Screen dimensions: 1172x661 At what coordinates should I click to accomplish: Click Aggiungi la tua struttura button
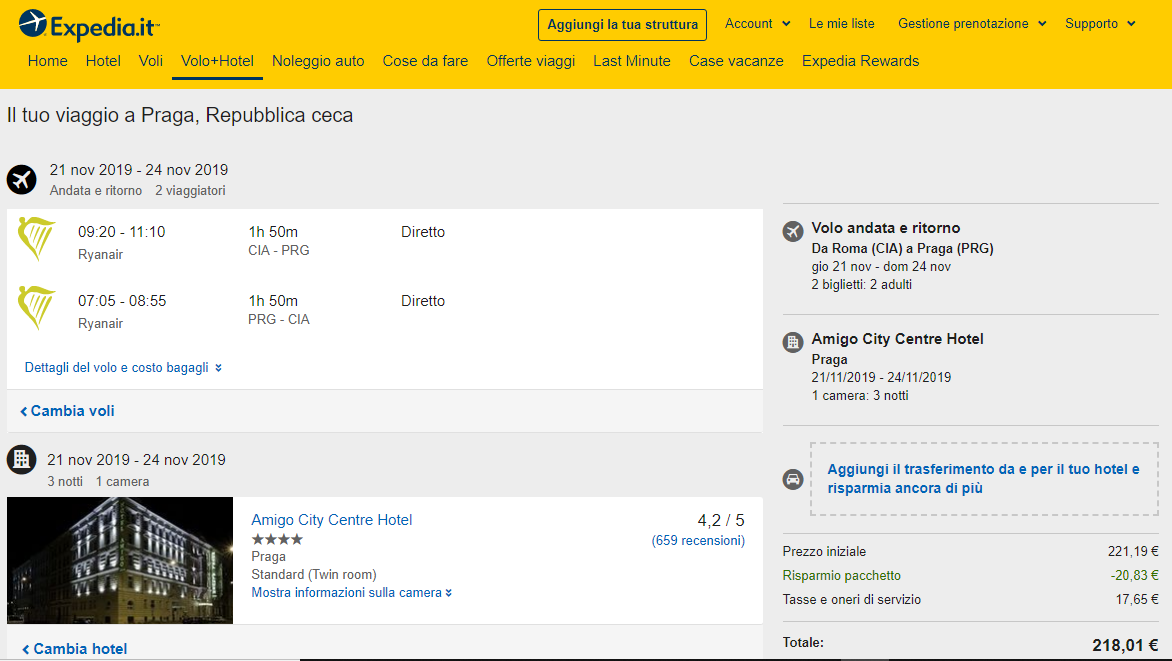(623, 25)
